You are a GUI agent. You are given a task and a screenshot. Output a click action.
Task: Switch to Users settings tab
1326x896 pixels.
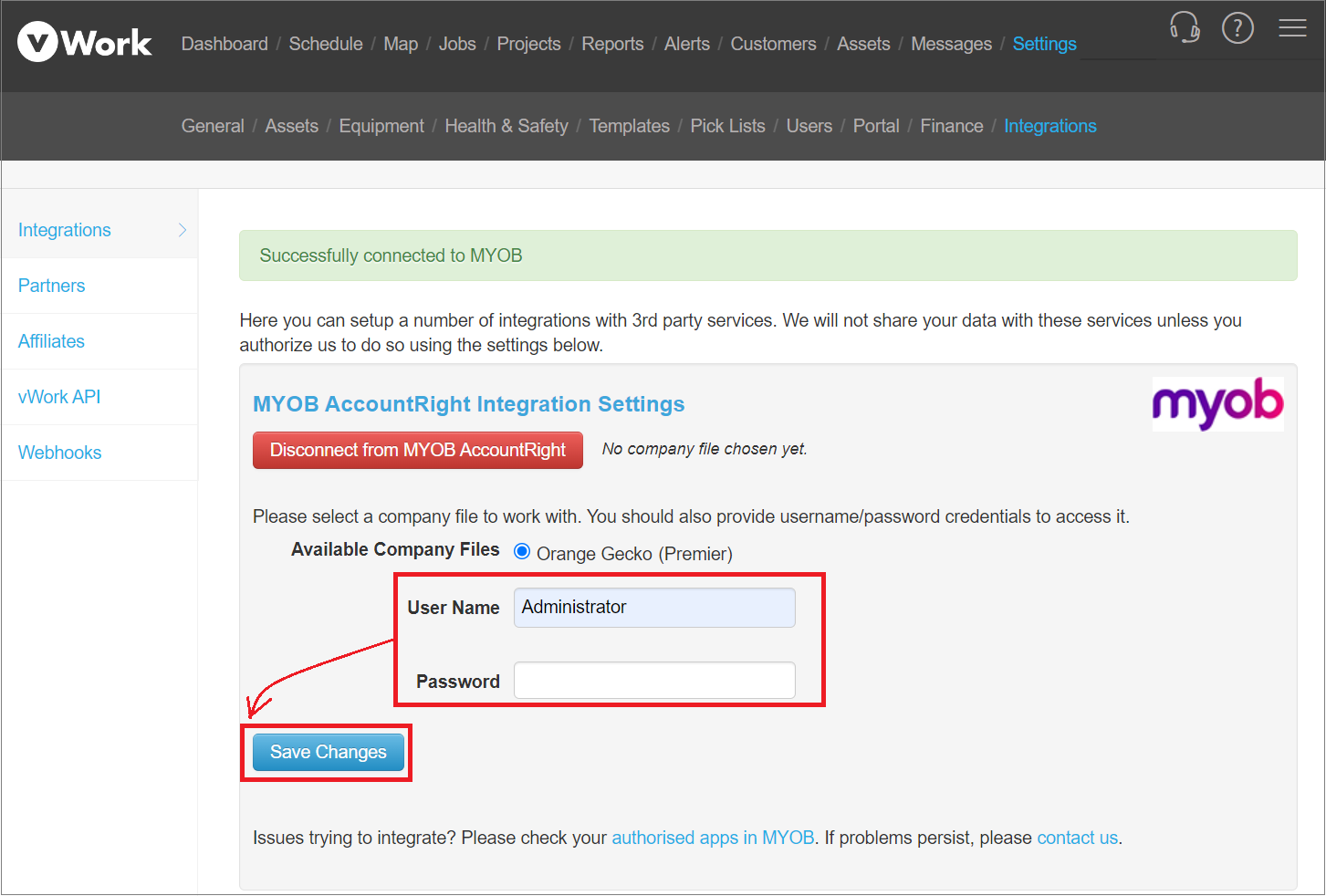[809, 126]
